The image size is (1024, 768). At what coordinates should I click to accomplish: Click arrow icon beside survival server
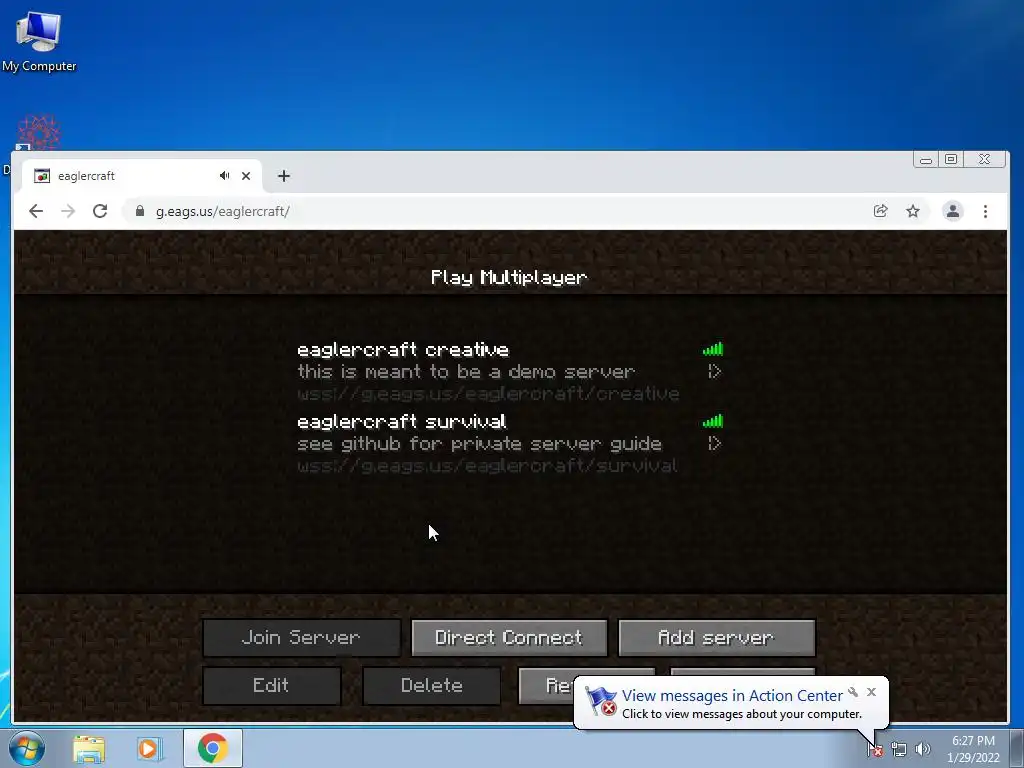point(714,443)
